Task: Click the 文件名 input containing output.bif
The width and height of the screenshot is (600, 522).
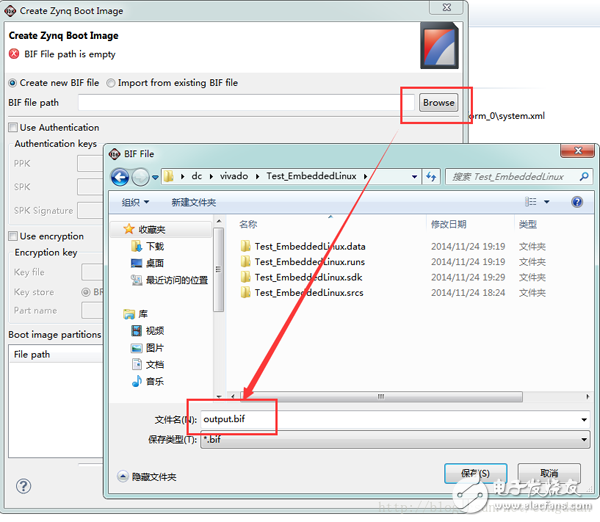Action: [390, 420]
